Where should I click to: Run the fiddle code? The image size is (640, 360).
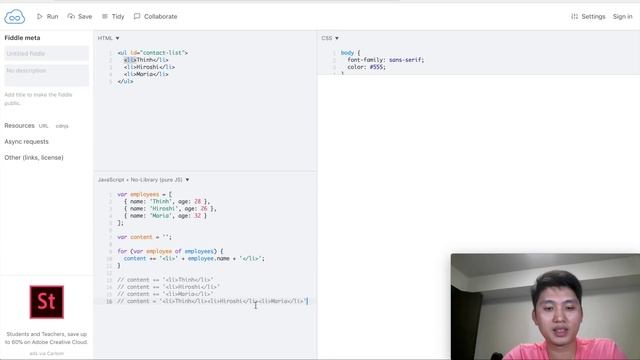[x=47, y=16]
